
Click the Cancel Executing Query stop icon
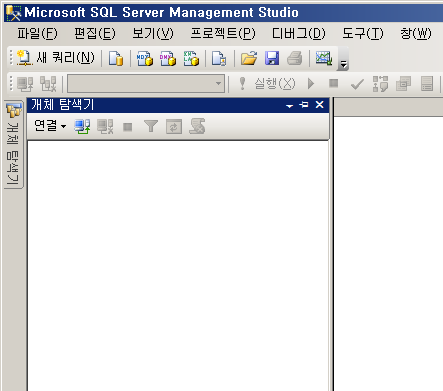(333, 83)
